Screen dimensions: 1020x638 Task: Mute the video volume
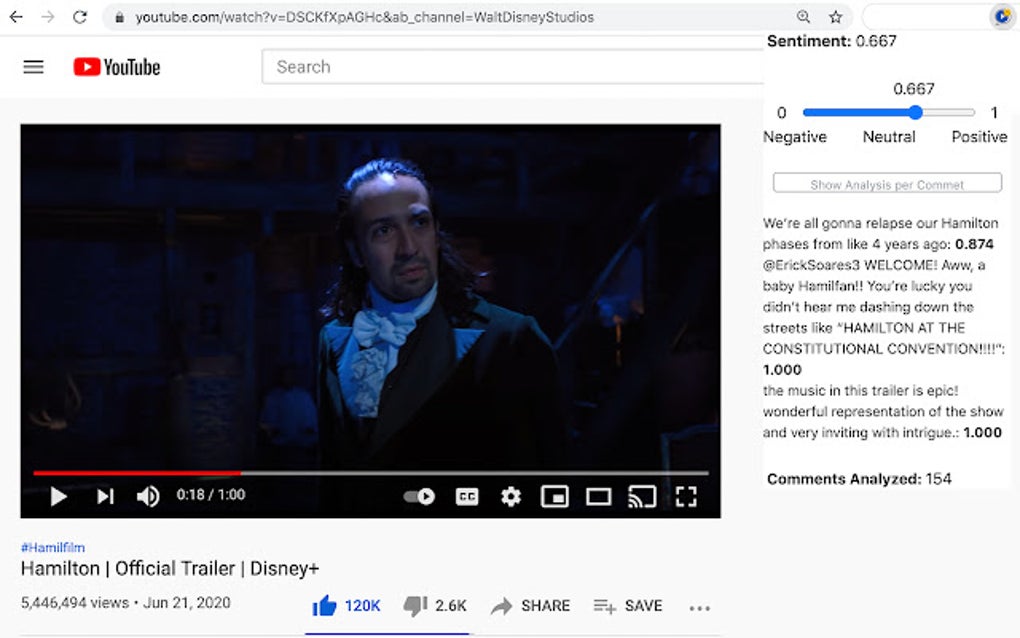coord(148,496)
